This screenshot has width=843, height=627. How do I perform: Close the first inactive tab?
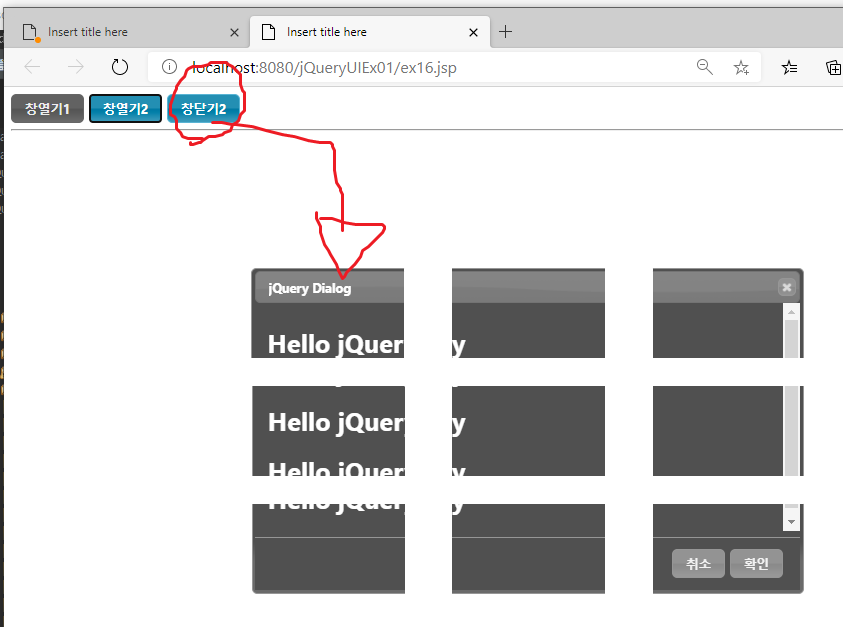234,33
